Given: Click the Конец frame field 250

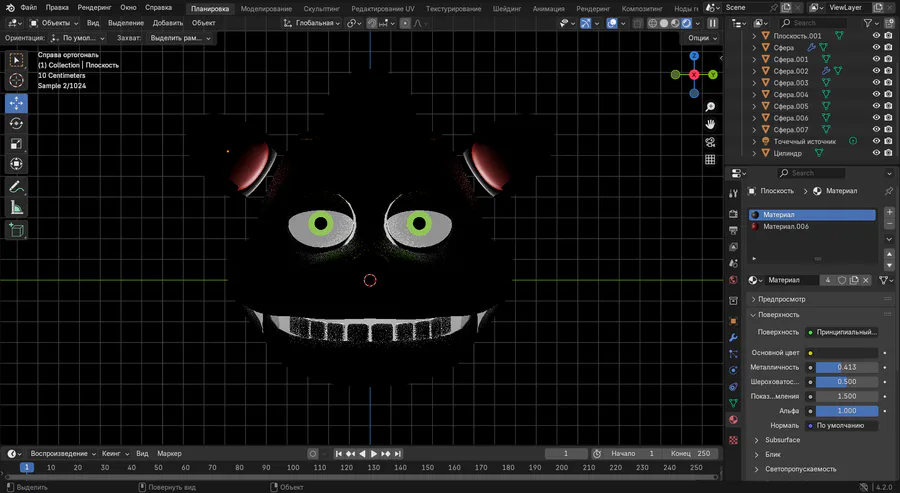Looking at the screenshot, I should 690,453.
